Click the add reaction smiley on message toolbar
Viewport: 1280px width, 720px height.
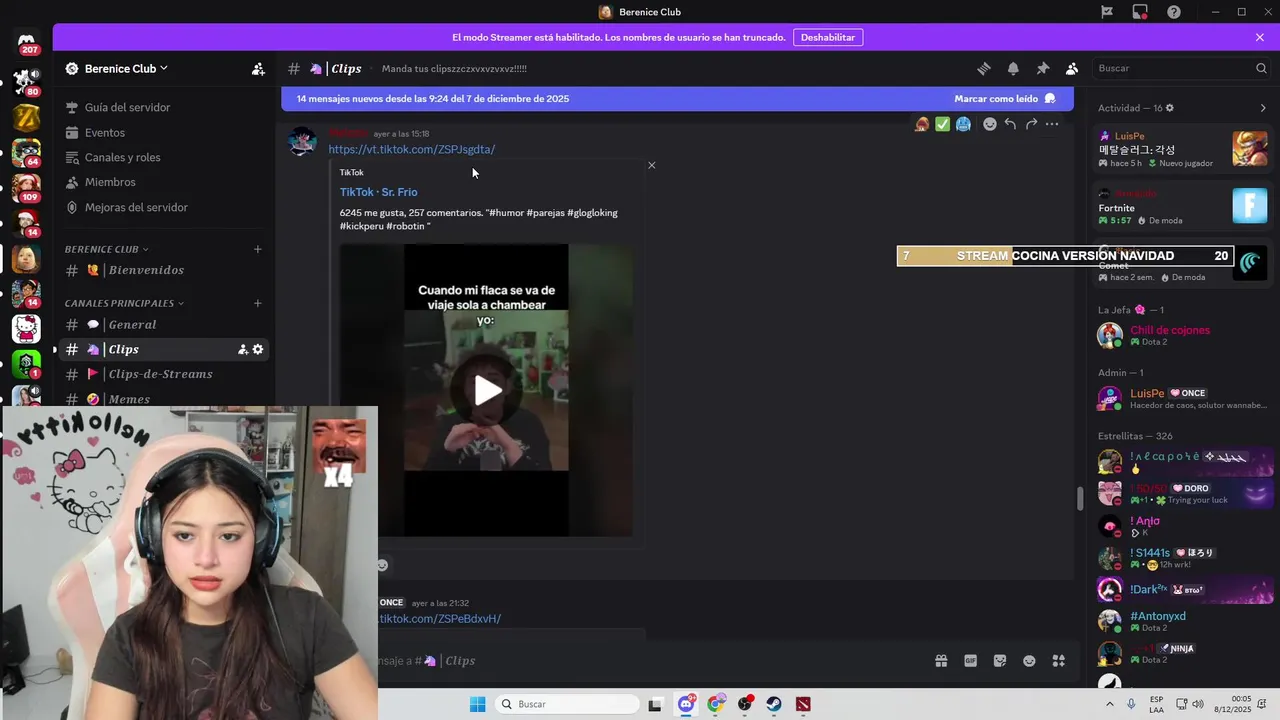pos(989,124)
